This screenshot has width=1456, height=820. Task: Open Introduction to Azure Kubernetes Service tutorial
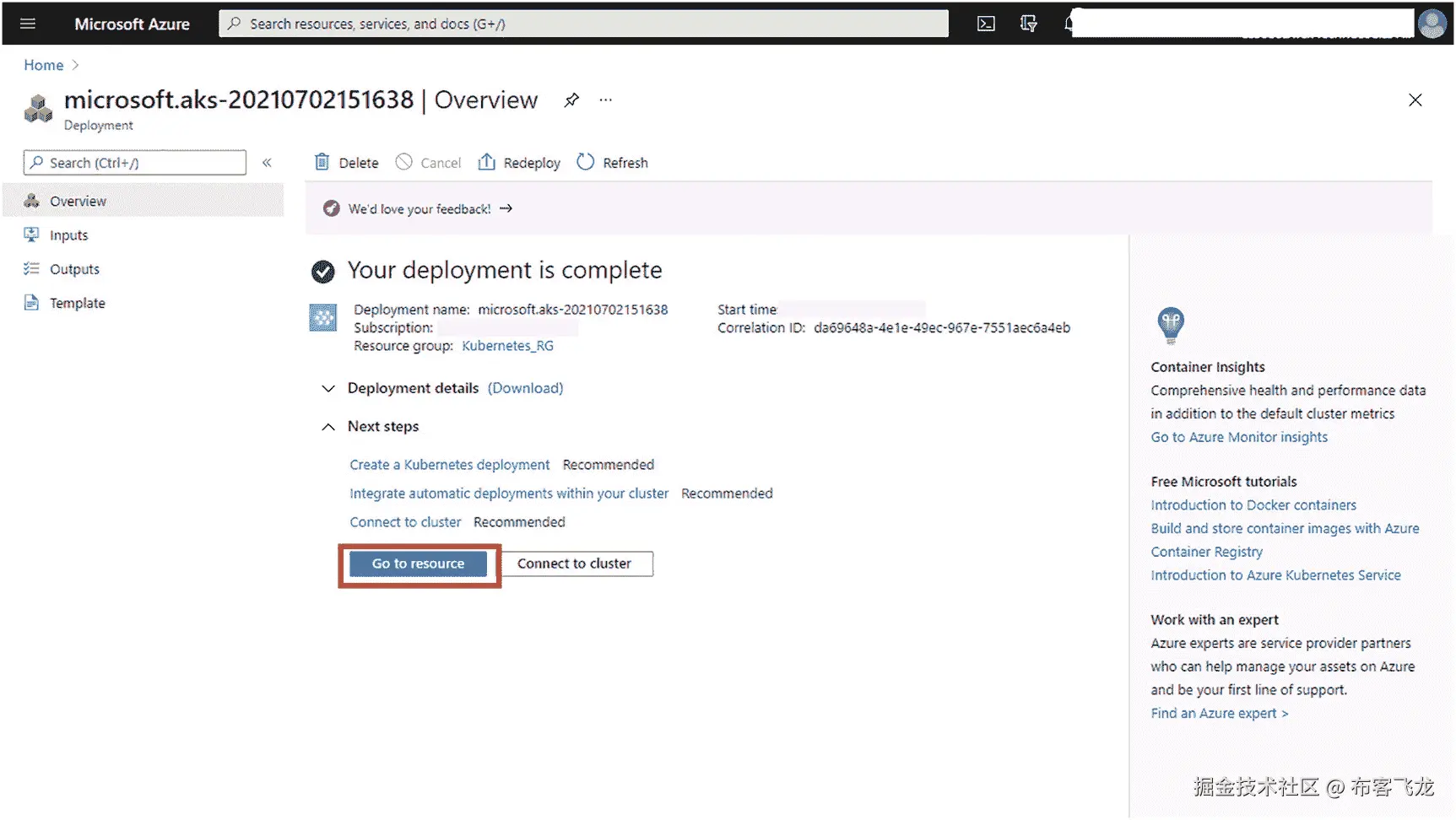click(1276, 575)
